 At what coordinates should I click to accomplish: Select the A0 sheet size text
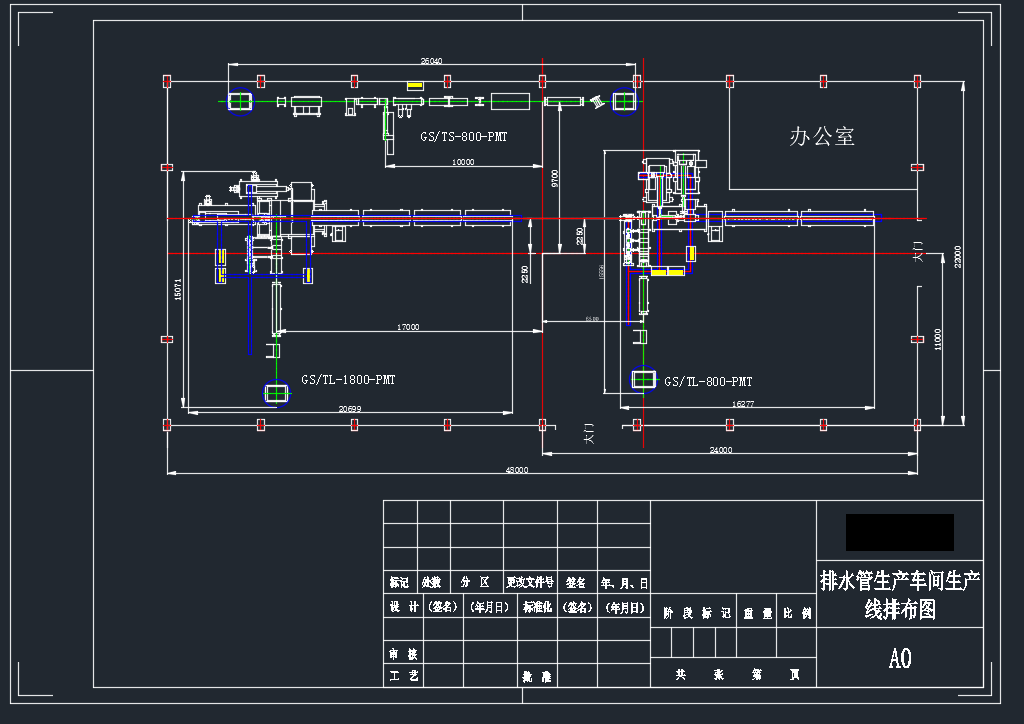click(900, 658)
